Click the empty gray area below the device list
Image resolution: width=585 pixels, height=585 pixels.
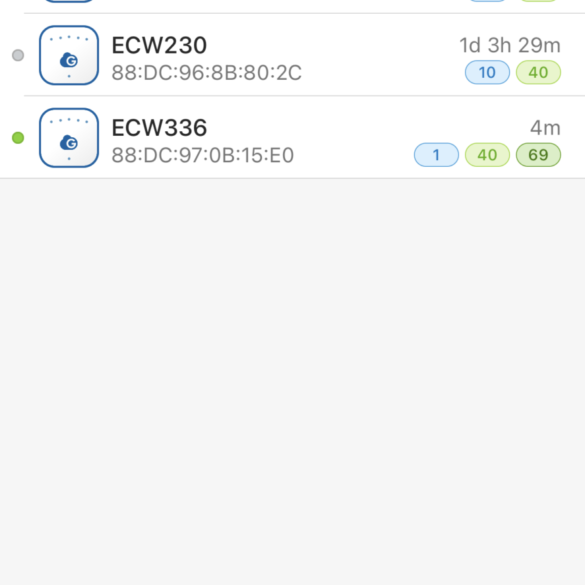(x=292, y=382)
